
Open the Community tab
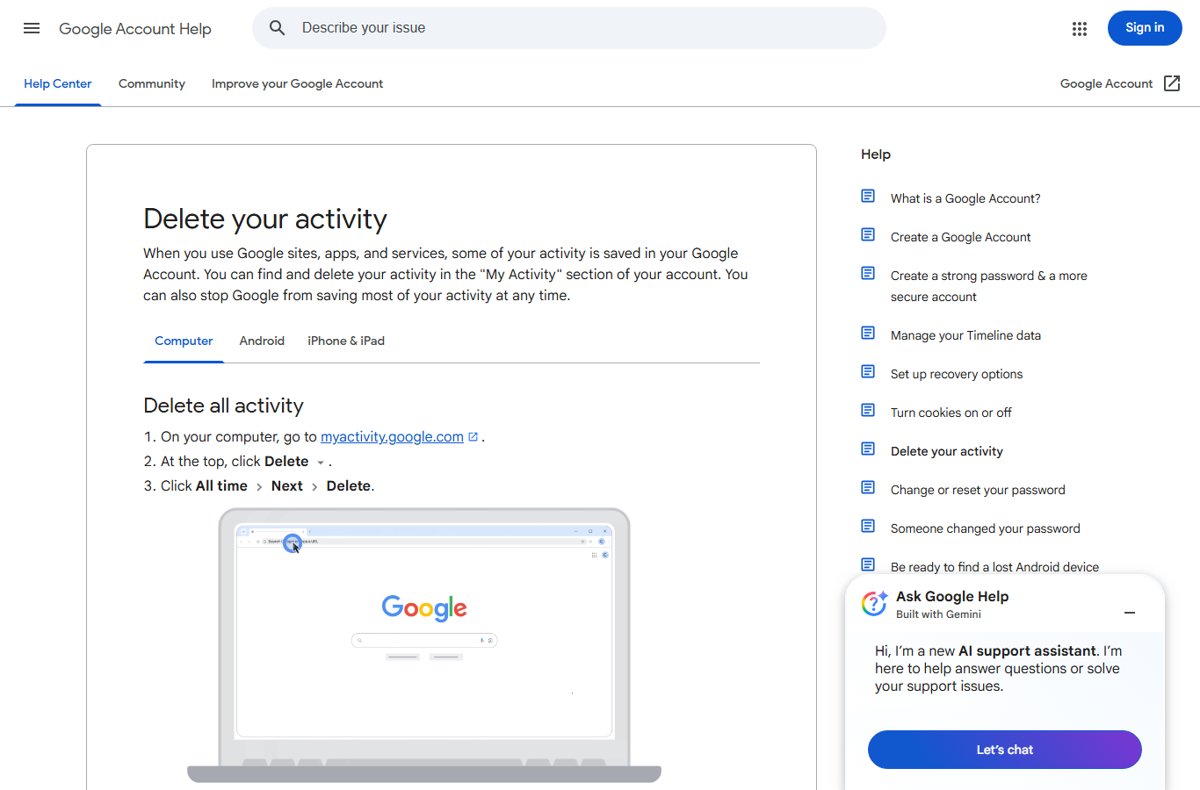pyautogui.click(x=152, y=84)
